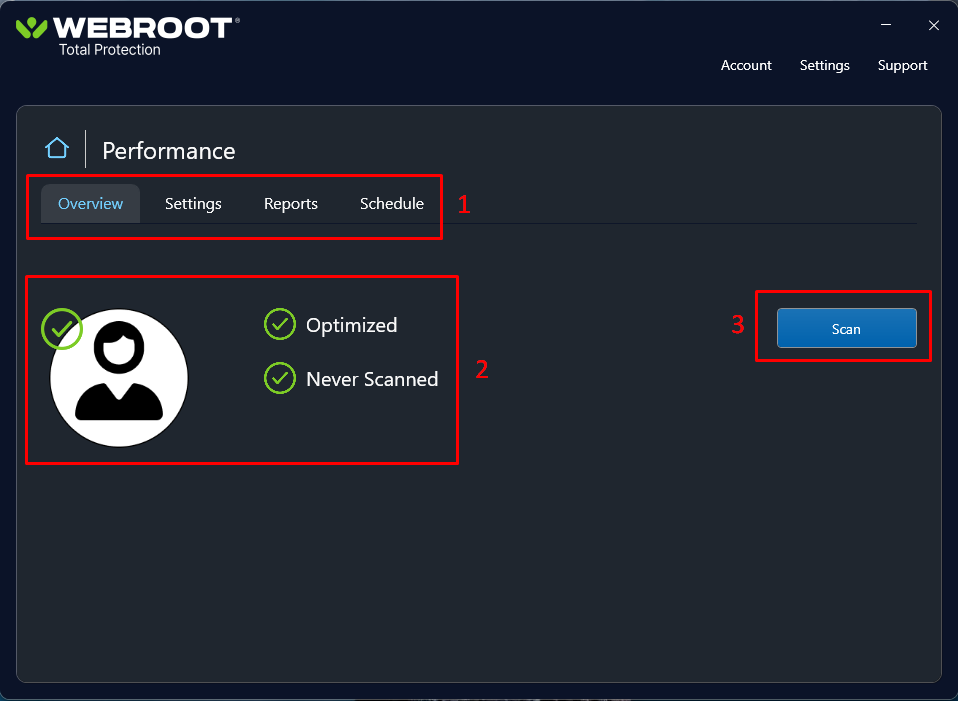958x701 pixels.
Task: Click the Optimized status text
Action: pyautogui.click(x=352, y=325)
